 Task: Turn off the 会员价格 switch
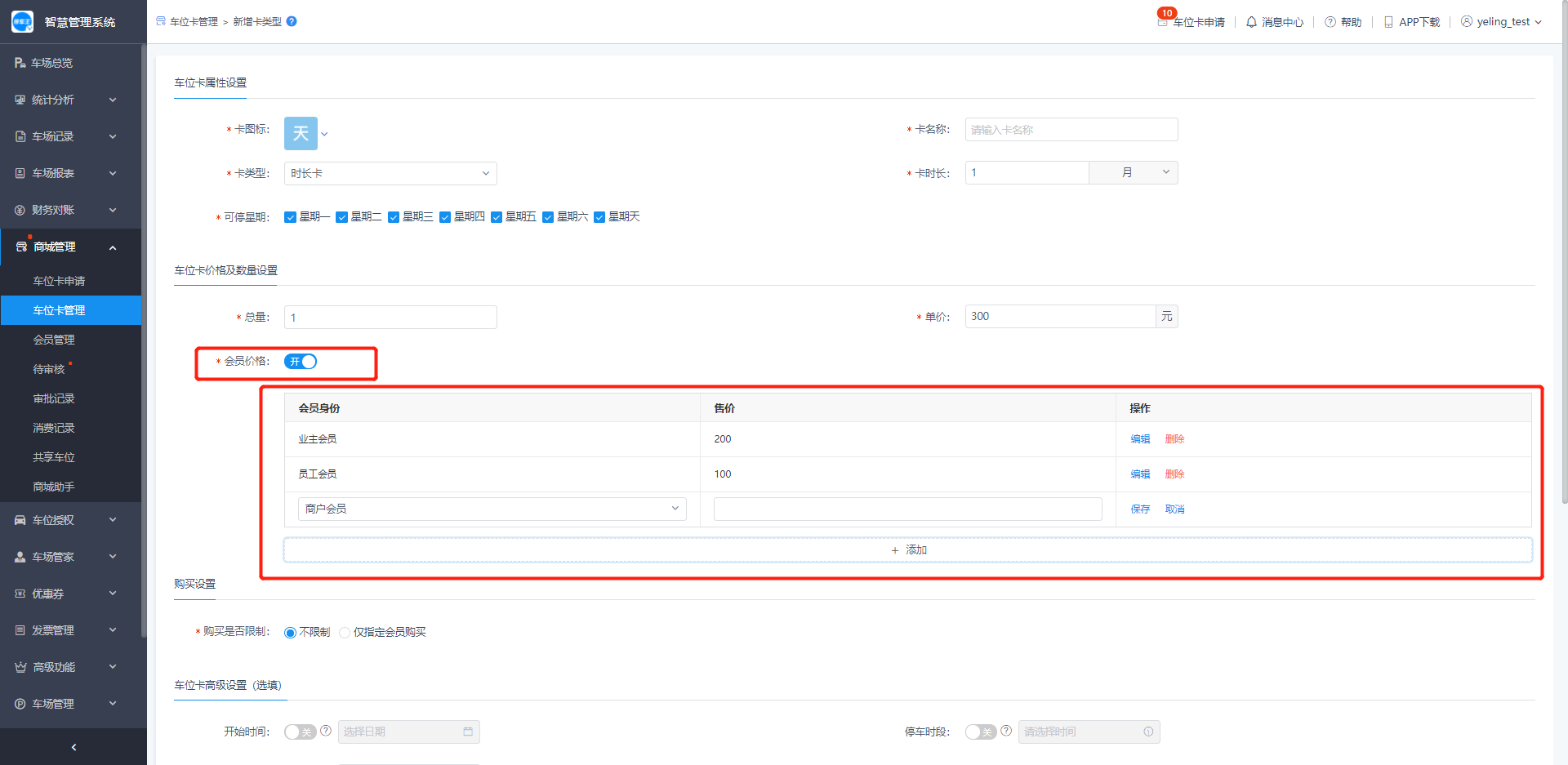click(301, 362)
